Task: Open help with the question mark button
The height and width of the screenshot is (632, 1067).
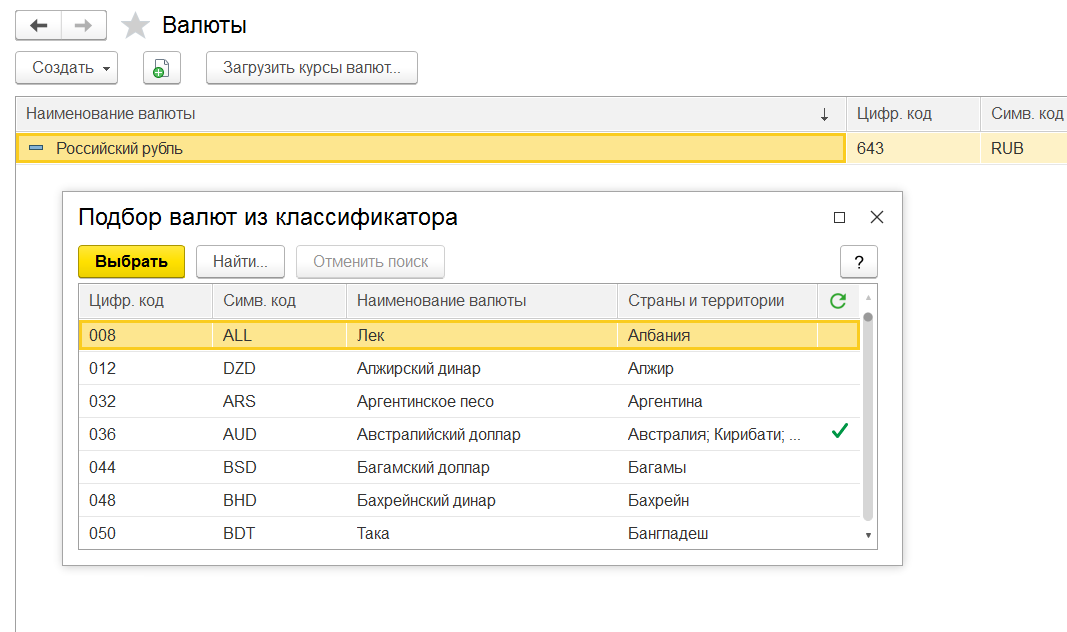Action: point(859,262)
